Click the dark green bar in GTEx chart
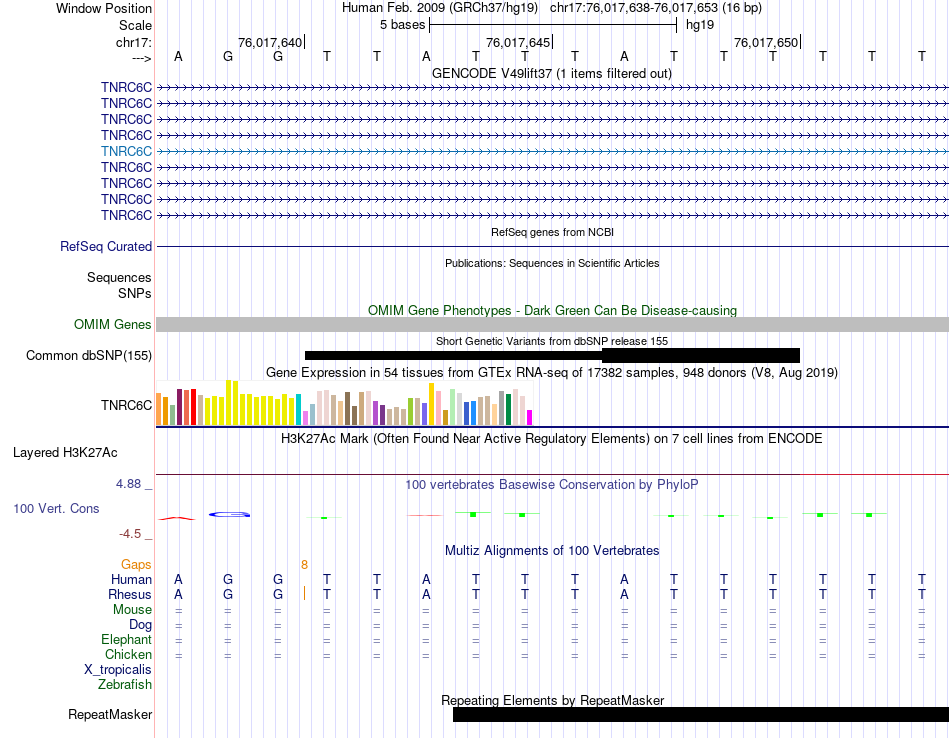Image resolution: width=950 pixels, height=738 pixels. click(x=509, y=410)
